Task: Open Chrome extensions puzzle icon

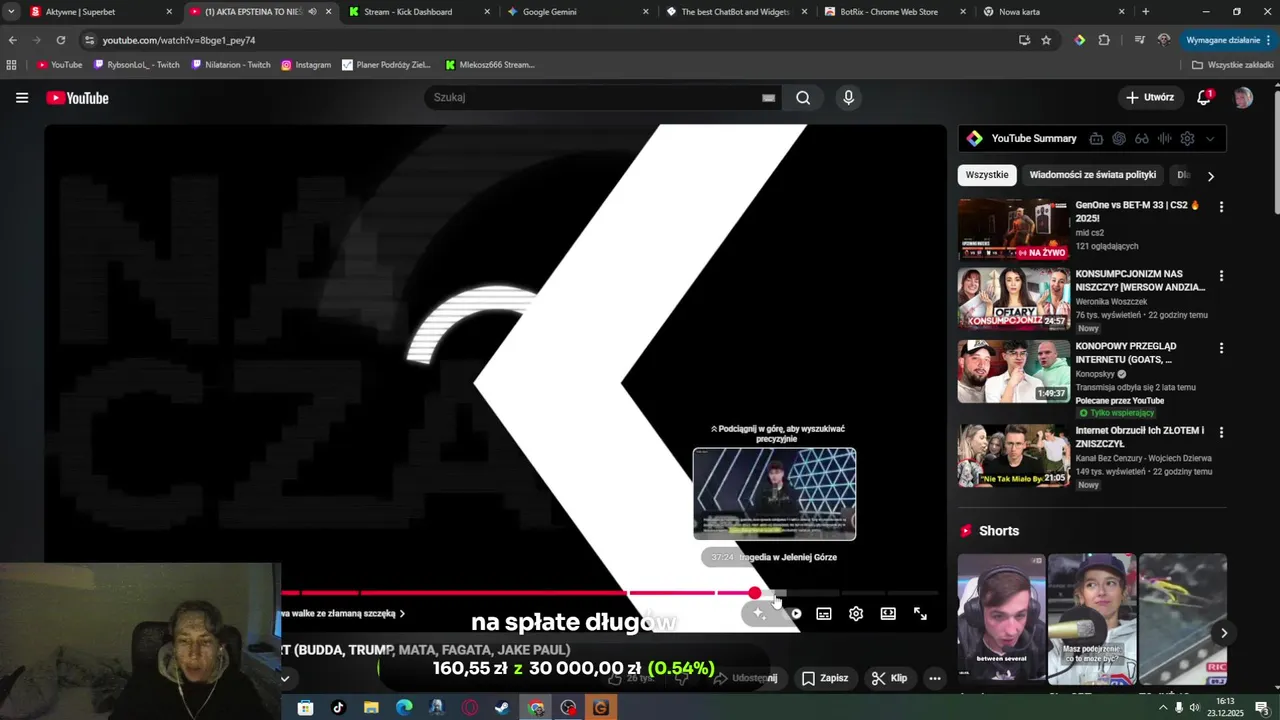Action: pyautogui.click(x=1104, y=40)
